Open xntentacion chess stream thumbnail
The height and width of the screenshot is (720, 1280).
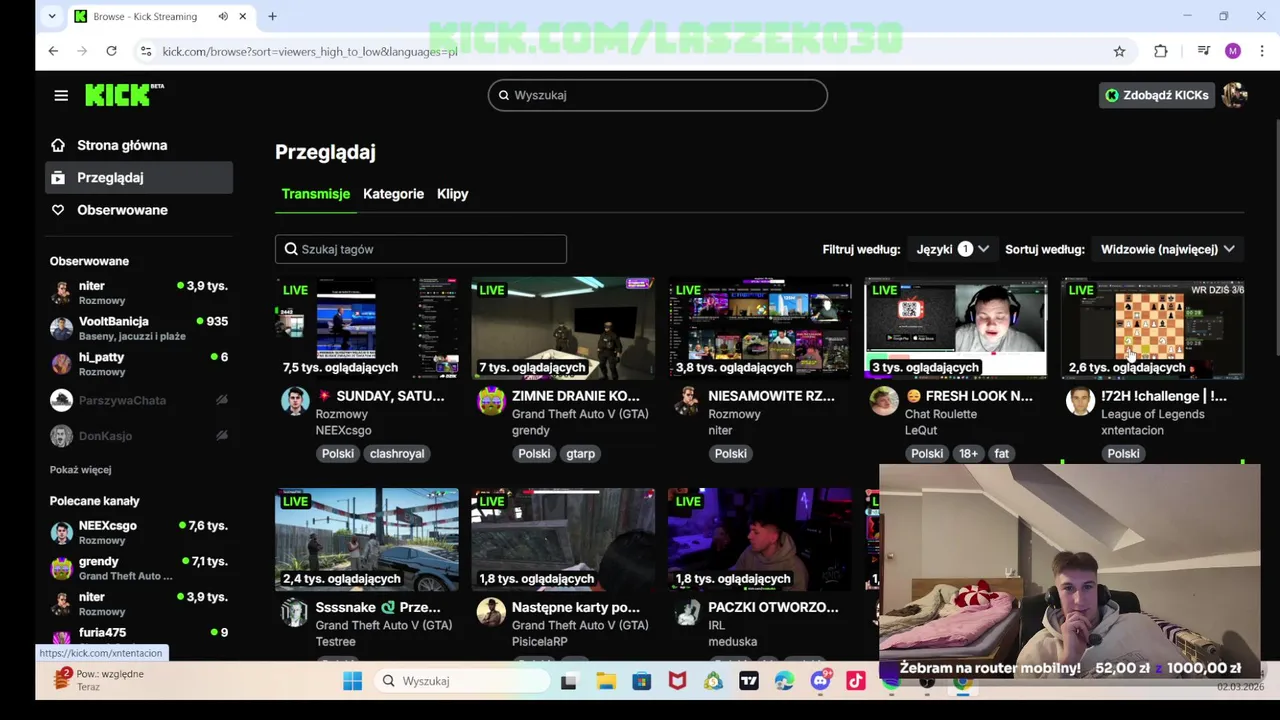pyautogui.click(x=1152, y=328)
